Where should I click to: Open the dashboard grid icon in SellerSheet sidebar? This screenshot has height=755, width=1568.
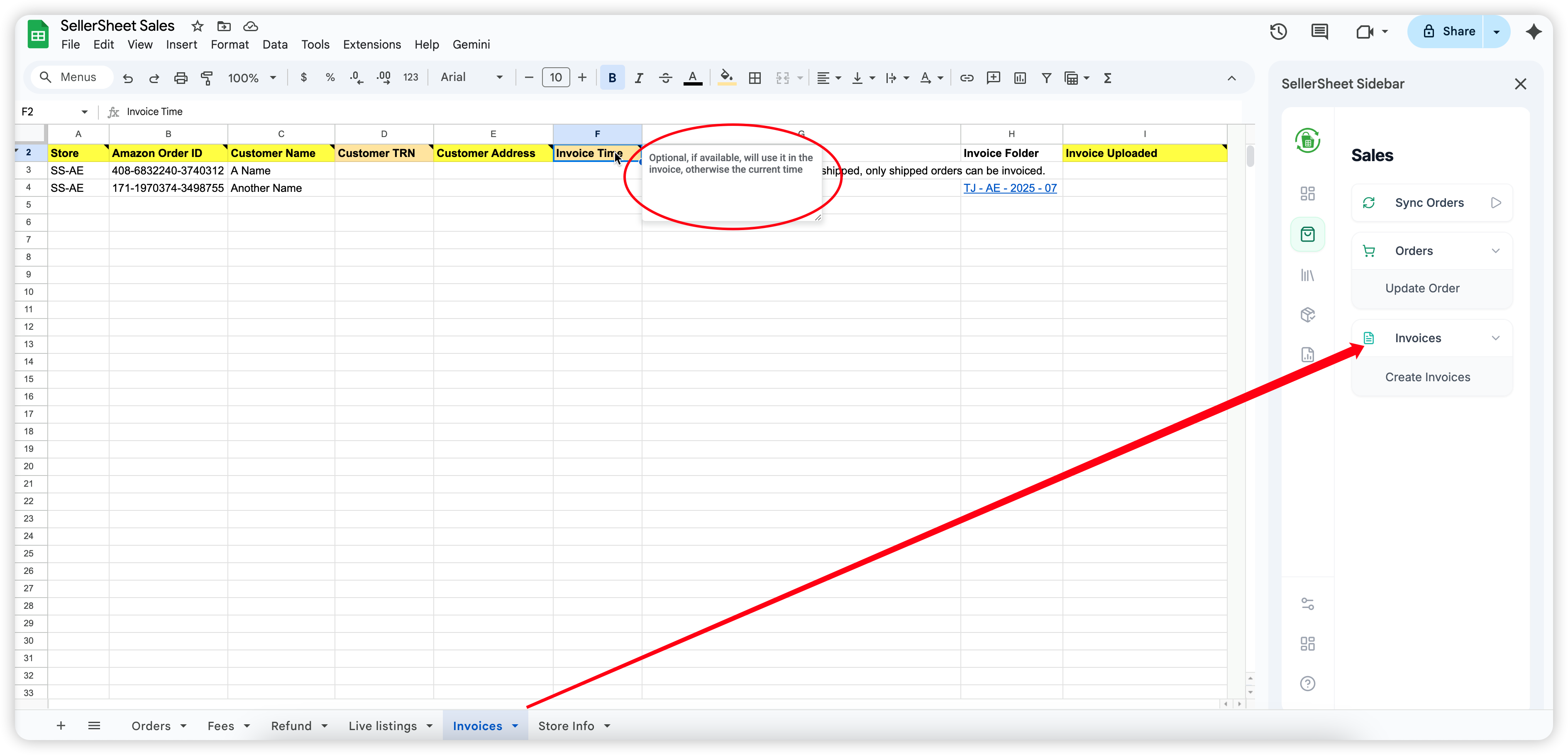click(1307, 193)
